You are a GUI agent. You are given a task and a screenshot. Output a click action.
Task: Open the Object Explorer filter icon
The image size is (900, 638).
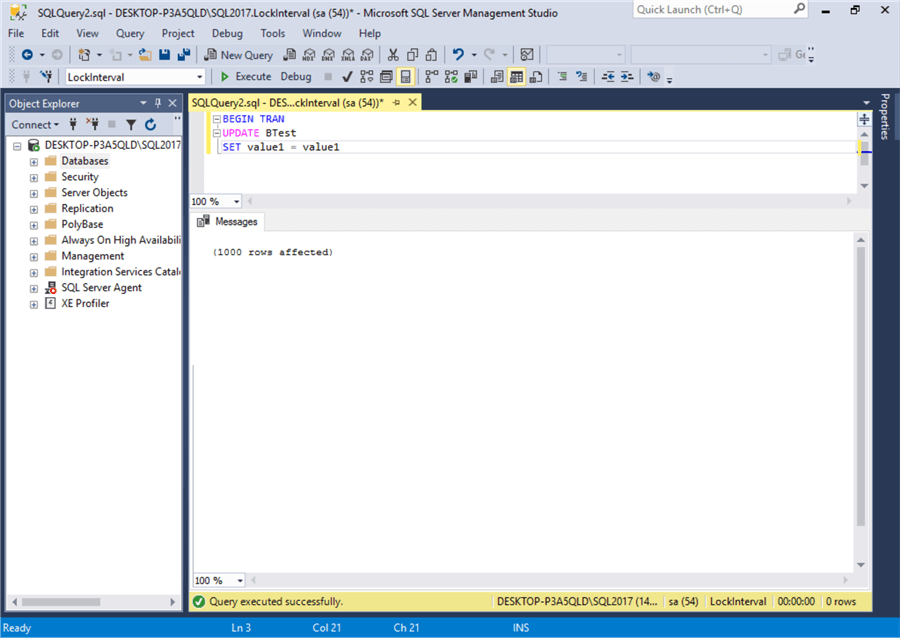[131, 124]
